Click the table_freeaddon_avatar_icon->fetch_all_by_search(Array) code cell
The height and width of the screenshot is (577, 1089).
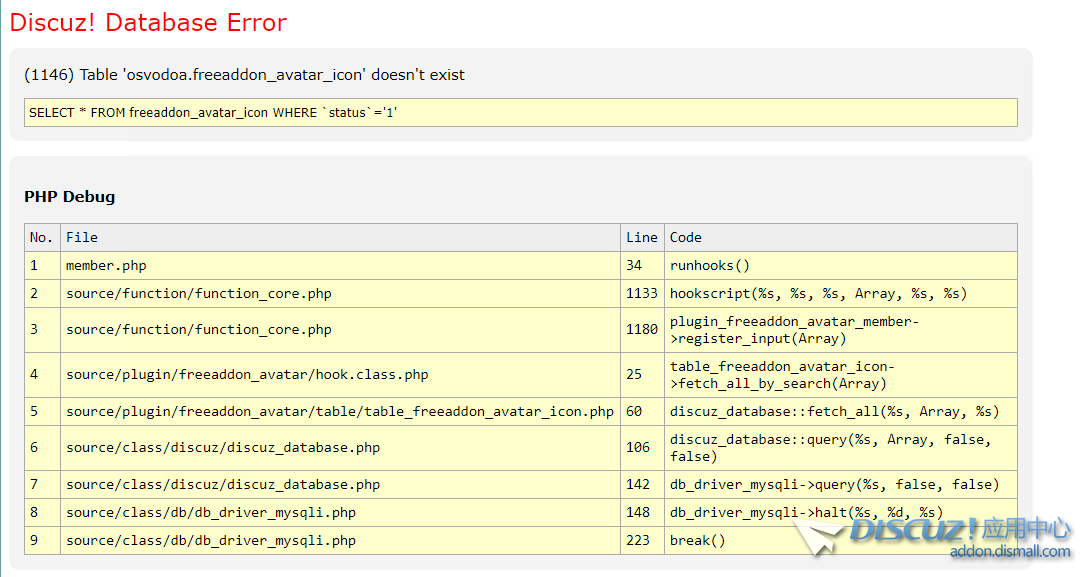841,375
